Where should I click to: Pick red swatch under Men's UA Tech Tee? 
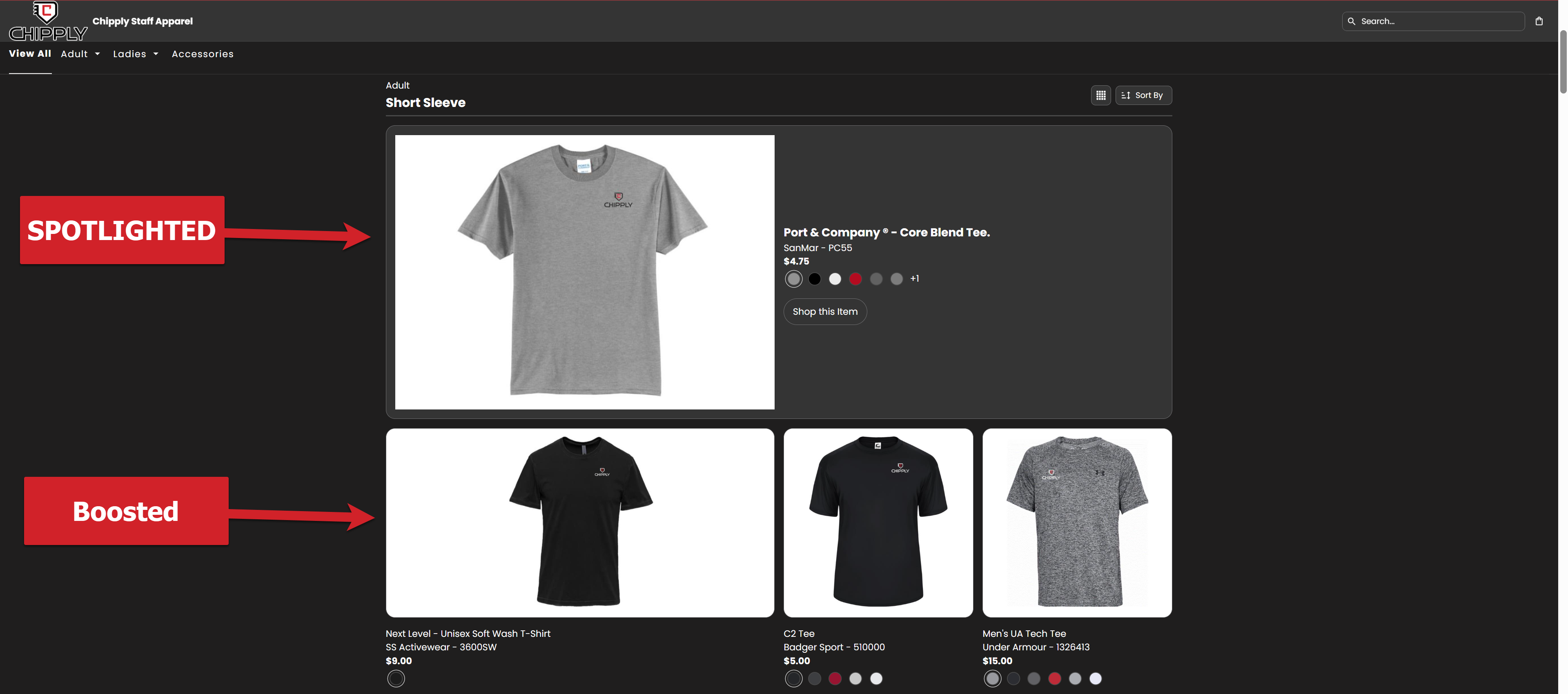[1054, 679]
